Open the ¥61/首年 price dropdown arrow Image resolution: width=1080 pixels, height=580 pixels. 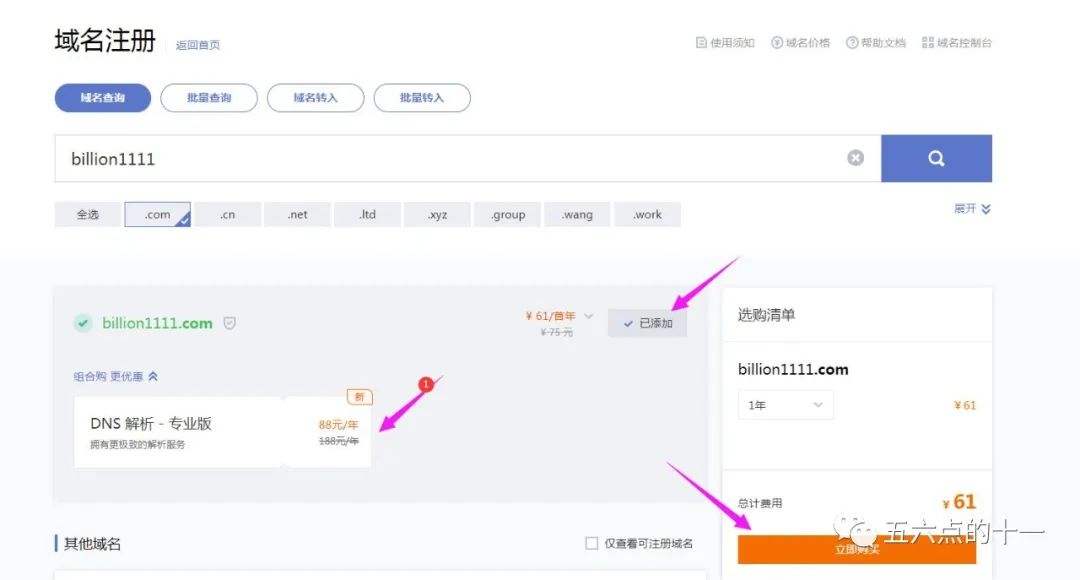click(589, 316)
